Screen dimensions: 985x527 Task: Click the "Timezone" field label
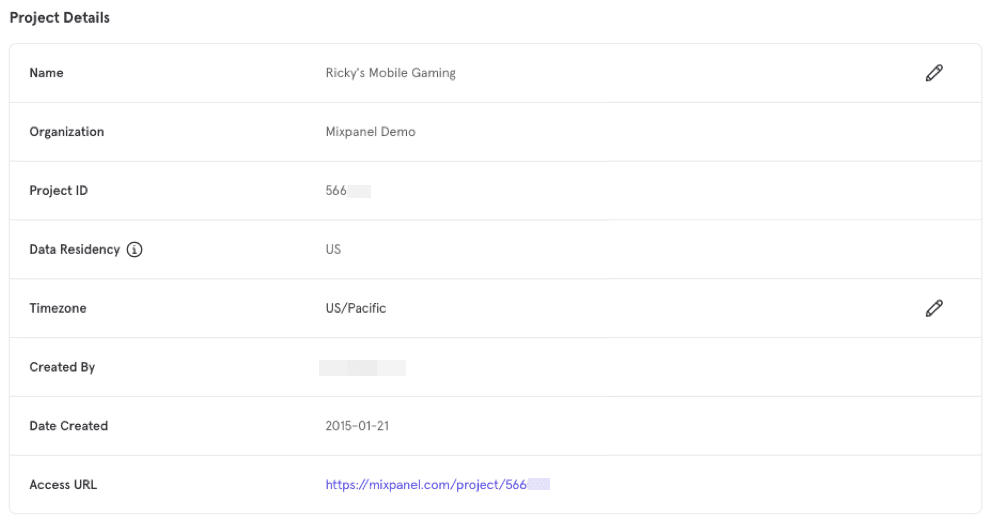click(58, 309)
